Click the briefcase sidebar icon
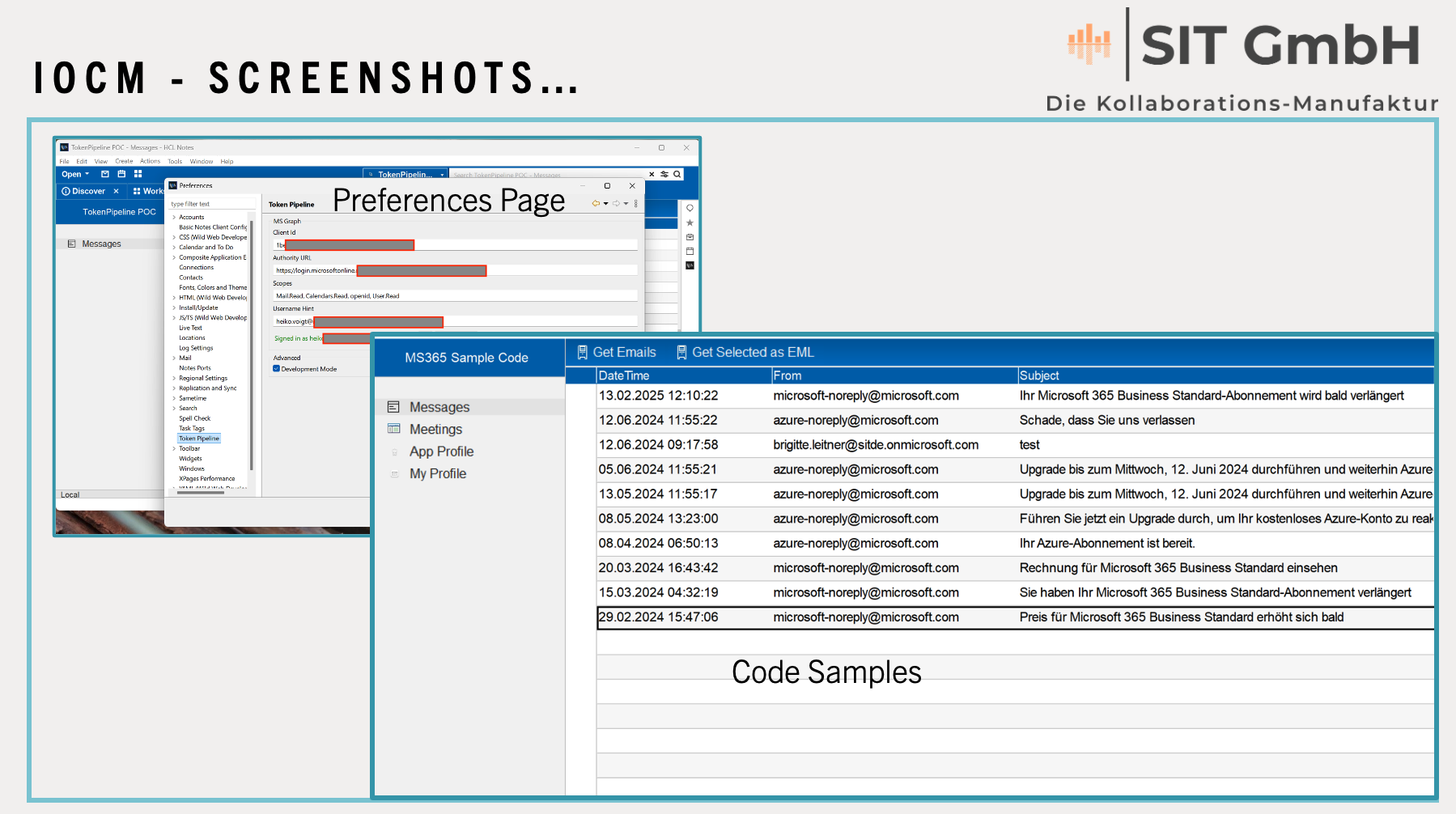This screenshot has height=814, width=1456. coord(690,237)
